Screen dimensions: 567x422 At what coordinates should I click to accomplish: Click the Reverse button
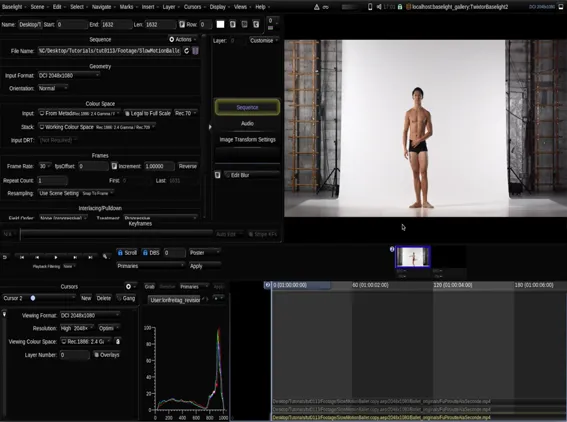tap(188, 166)
